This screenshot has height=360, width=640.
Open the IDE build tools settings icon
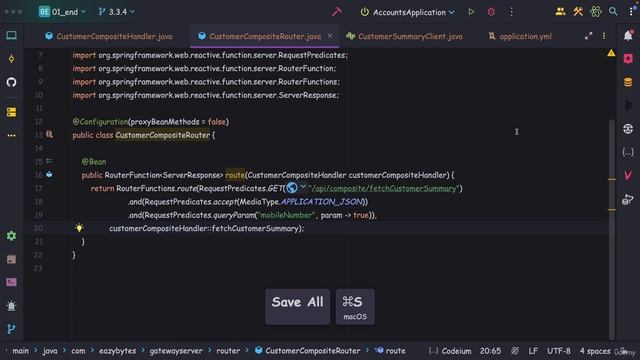coord(578,12)
